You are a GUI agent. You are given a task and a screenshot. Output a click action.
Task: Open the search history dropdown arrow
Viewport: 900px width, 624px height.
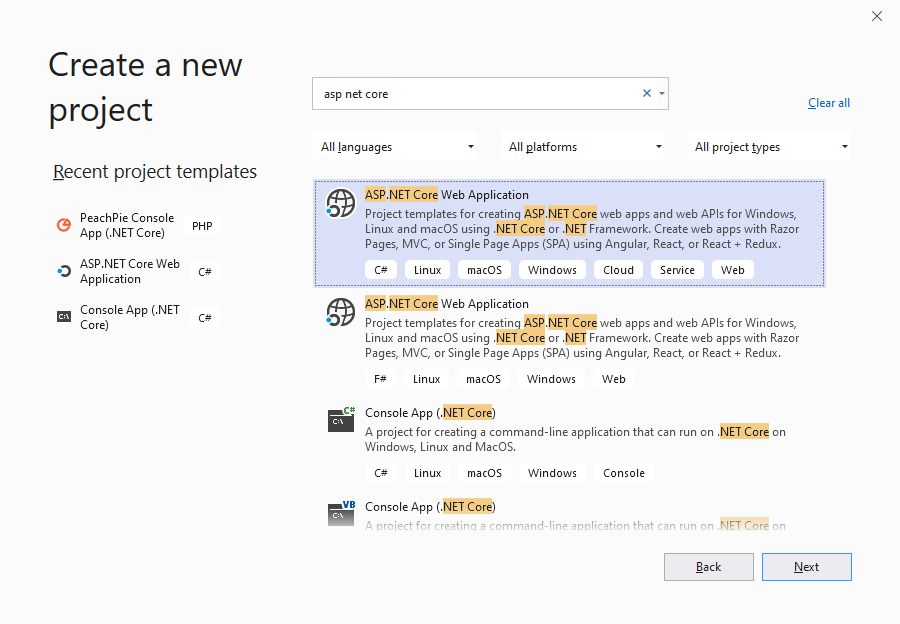662,93
